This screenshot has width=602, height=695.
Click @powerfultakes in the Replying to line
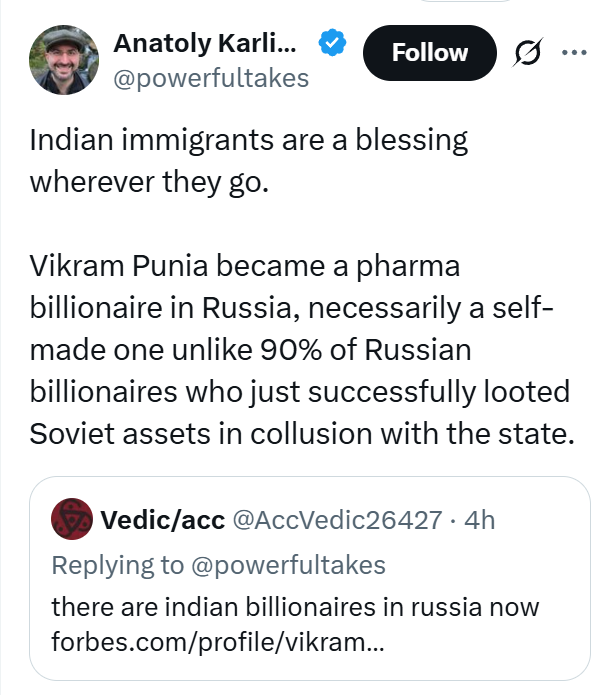286,565
